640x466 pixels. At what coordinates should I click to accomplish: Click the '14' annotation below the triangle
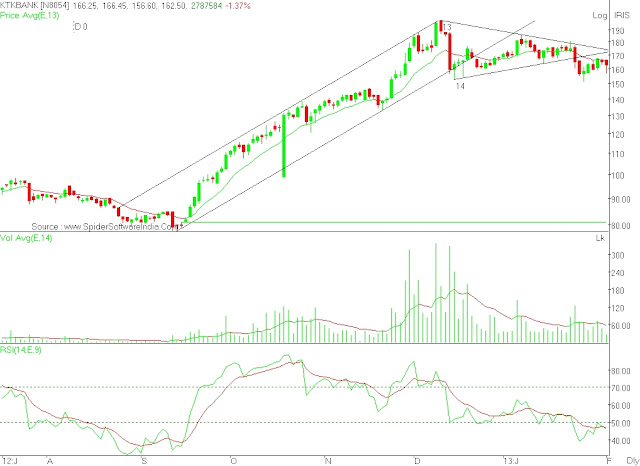[x=460, y=86]
